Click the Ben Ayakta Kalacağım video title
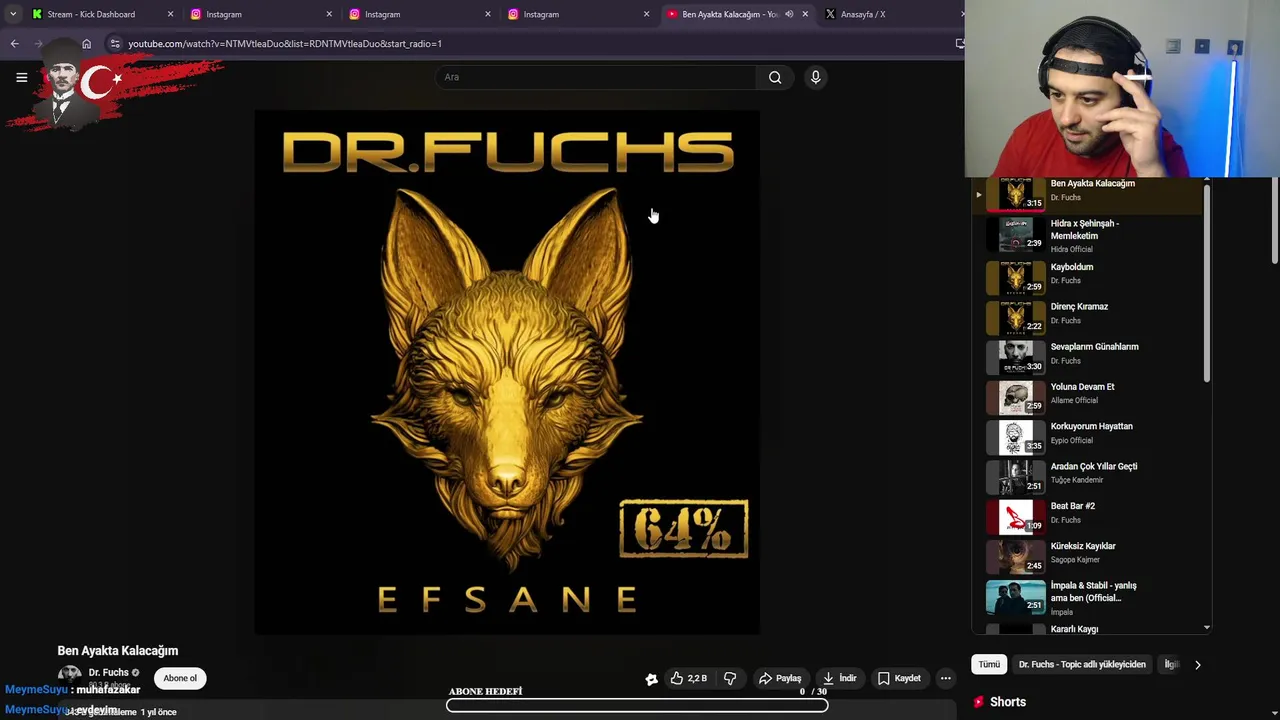This screenshot has width=1280, height=720. 118,651
